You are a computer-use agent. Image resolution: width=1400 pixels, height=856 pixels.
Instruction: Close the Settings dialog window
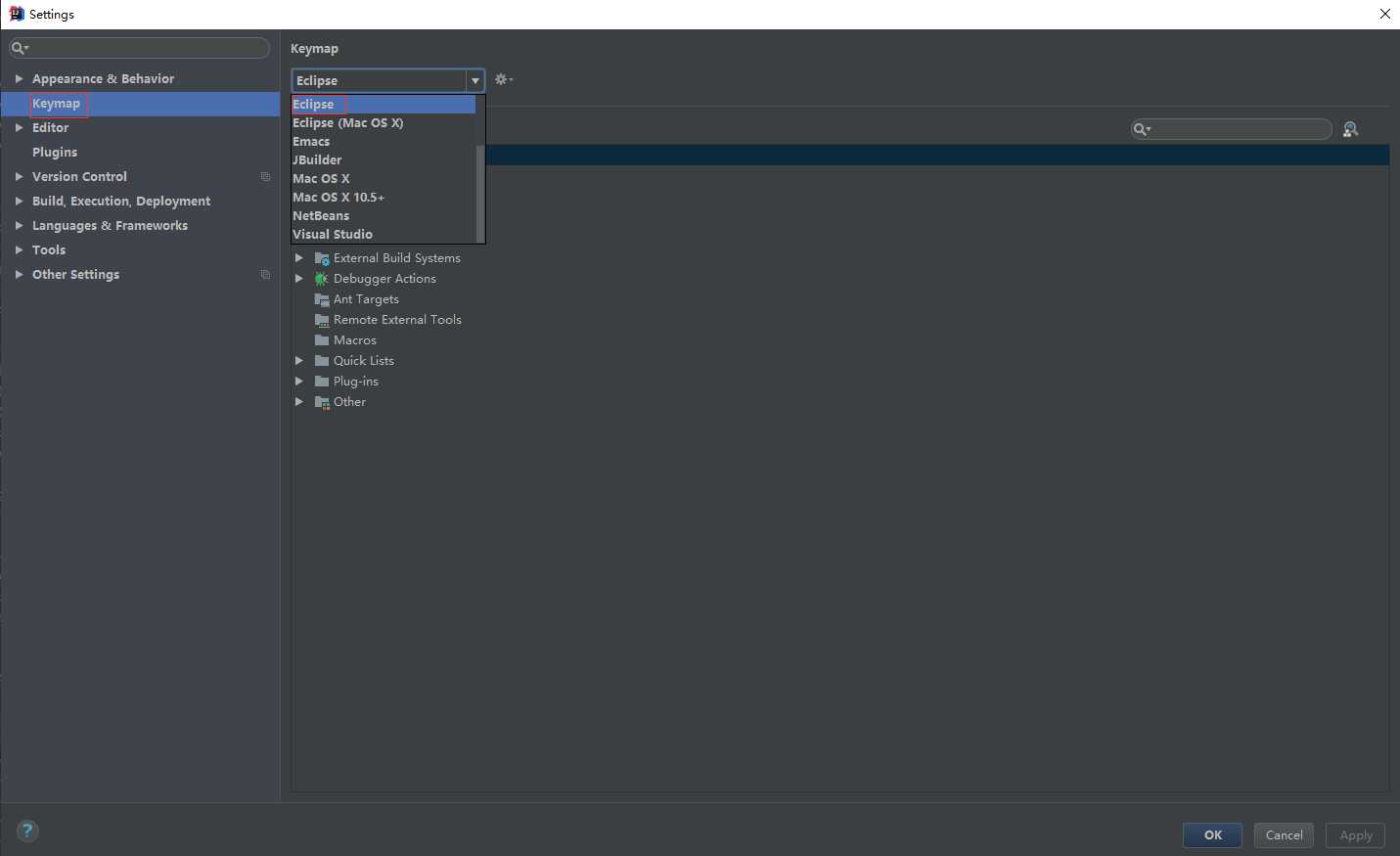1384,14
